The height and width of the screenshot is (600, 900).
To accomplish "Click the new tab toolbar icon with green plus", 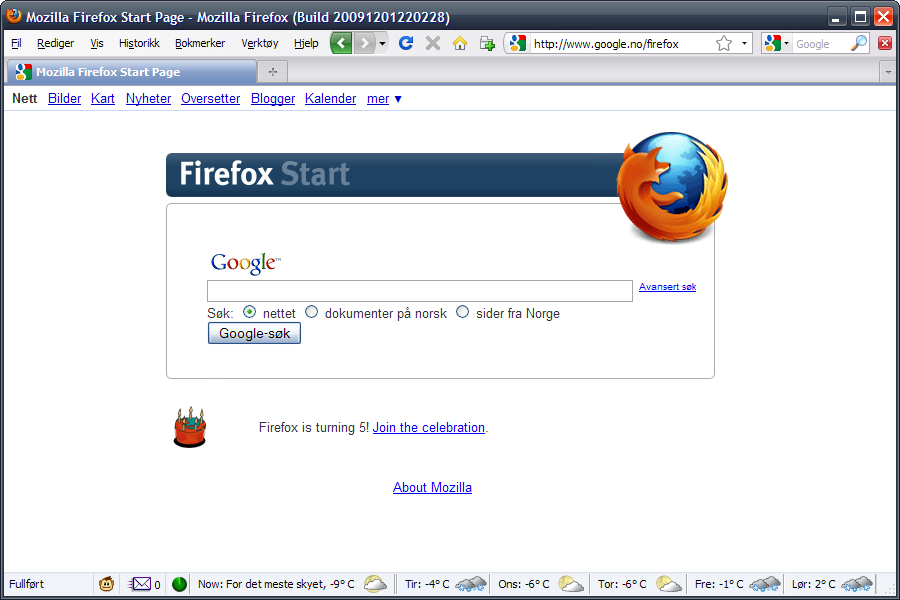I will [487, 43].
